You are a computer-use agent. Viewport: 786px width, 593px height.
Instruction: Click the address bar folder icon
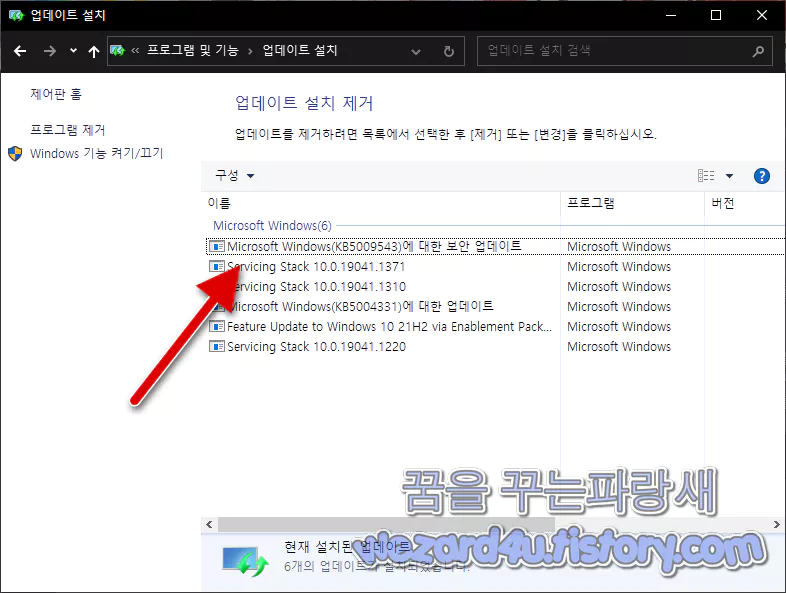(x=117, y=51)
